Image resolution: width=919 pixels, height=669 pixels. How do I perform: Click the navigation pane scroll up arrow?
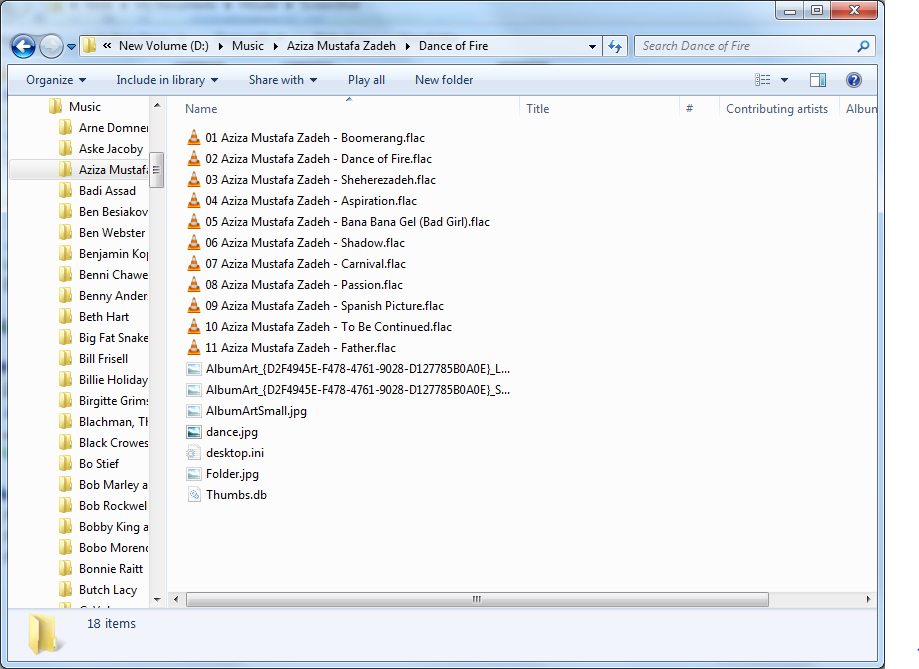[157, 106]
